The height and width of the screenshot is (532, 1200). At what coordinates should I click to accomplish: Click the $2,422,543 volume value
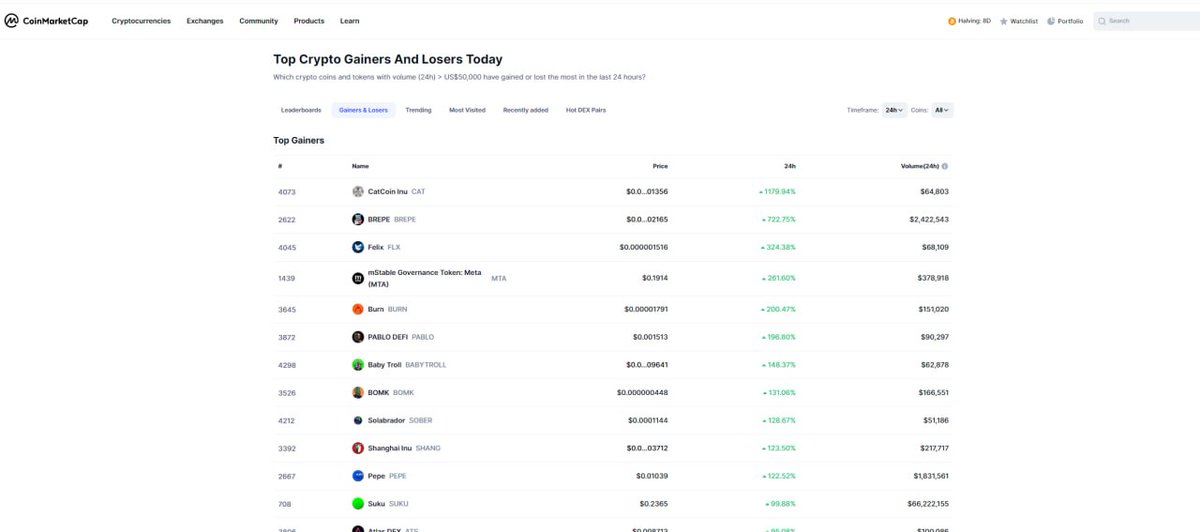tap(929, 219)
